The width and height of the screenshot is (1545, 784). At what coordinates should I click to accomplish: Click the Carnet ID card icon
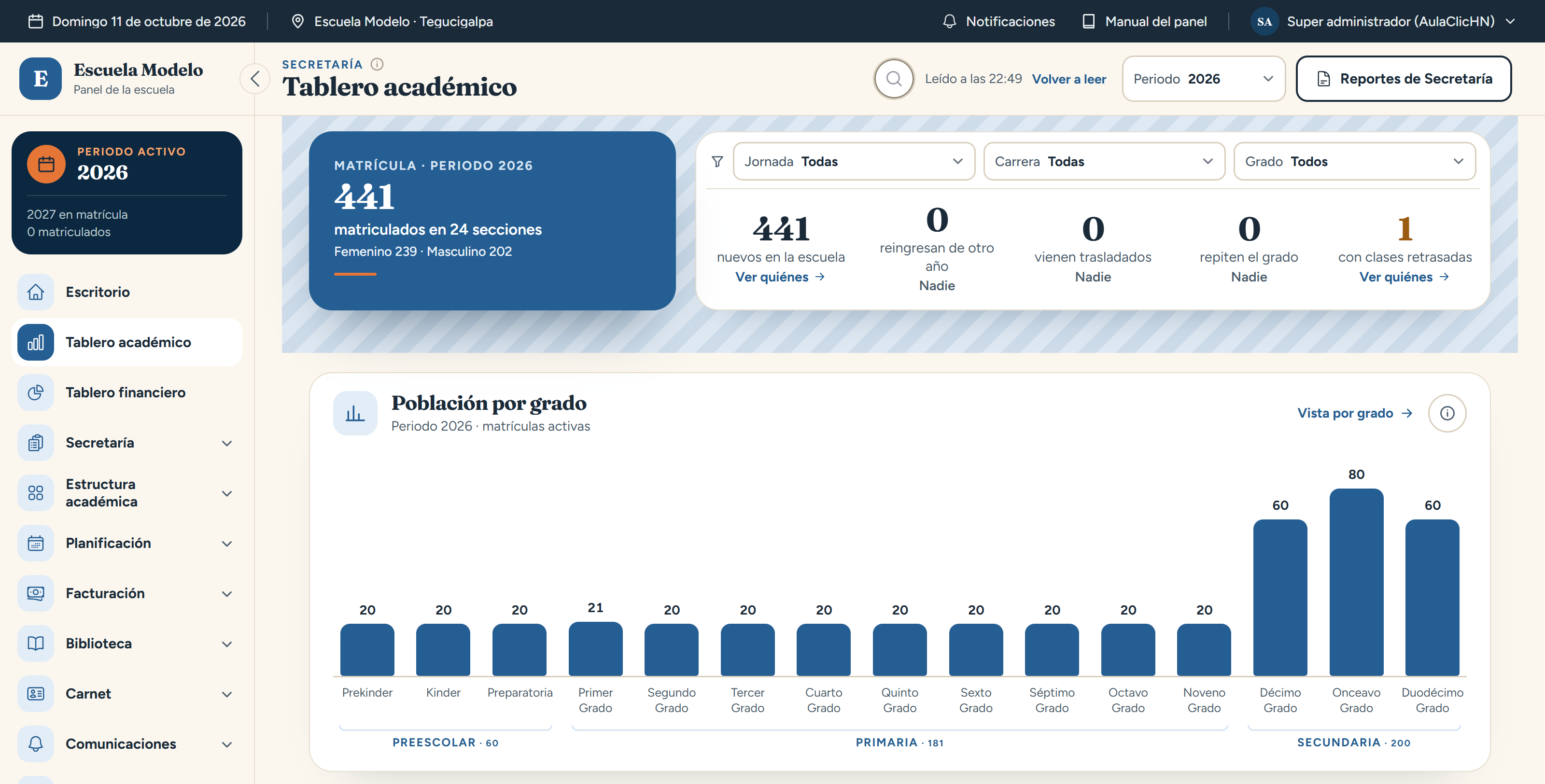click(35, 693)
